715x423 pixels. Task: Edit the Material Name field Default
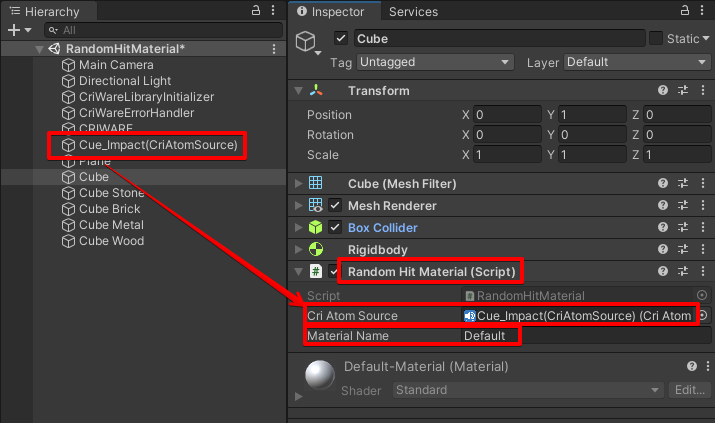586,336
